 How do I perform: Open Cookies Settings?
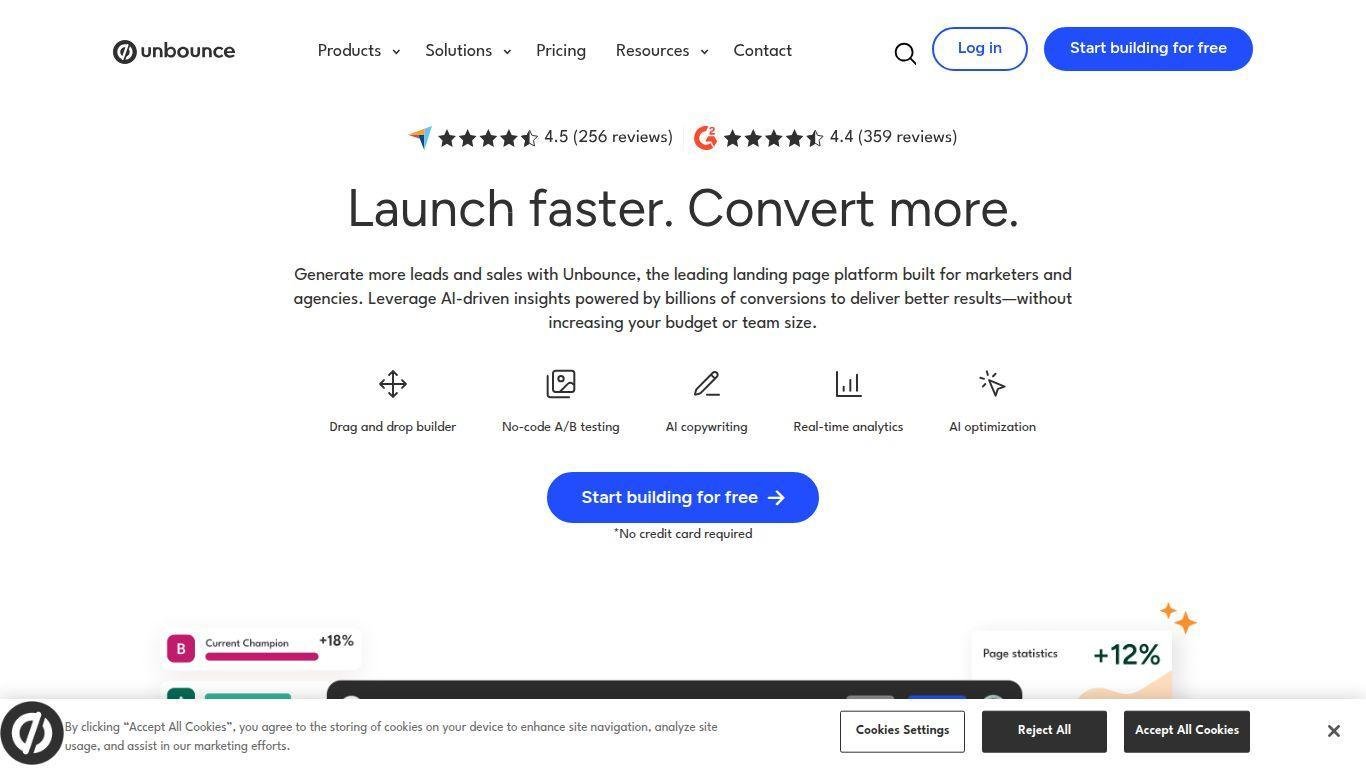click(902, 731)
